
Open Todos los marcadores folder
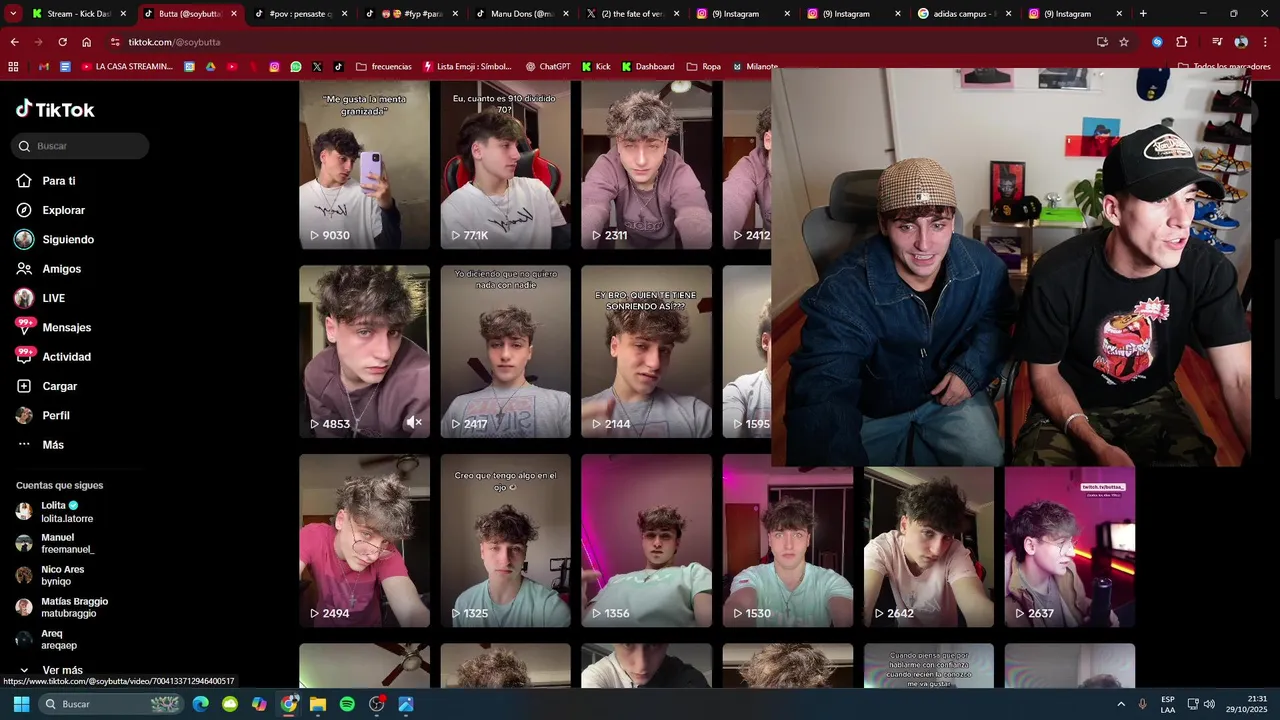[x=1224, y=67]
